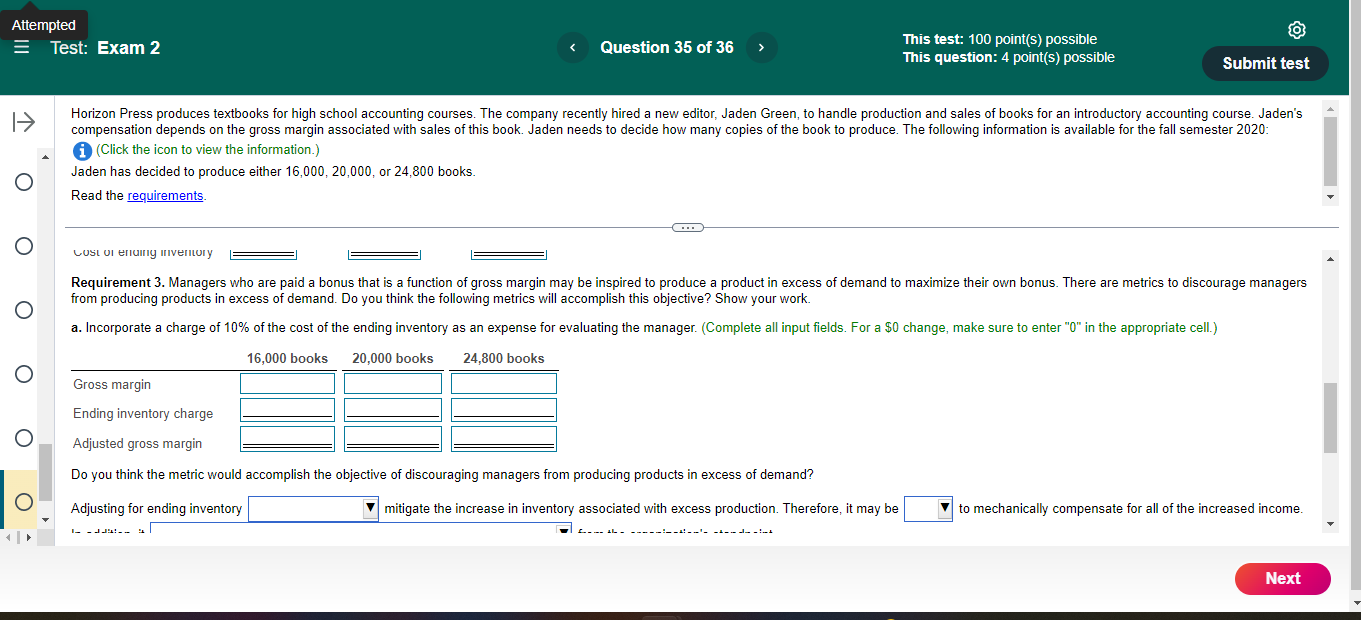The width and height of the screenshot is (1361, 620).
Task: Select the highlighted question circle in the sidebar
Action: pyautogui.click(x=22, y=501)
